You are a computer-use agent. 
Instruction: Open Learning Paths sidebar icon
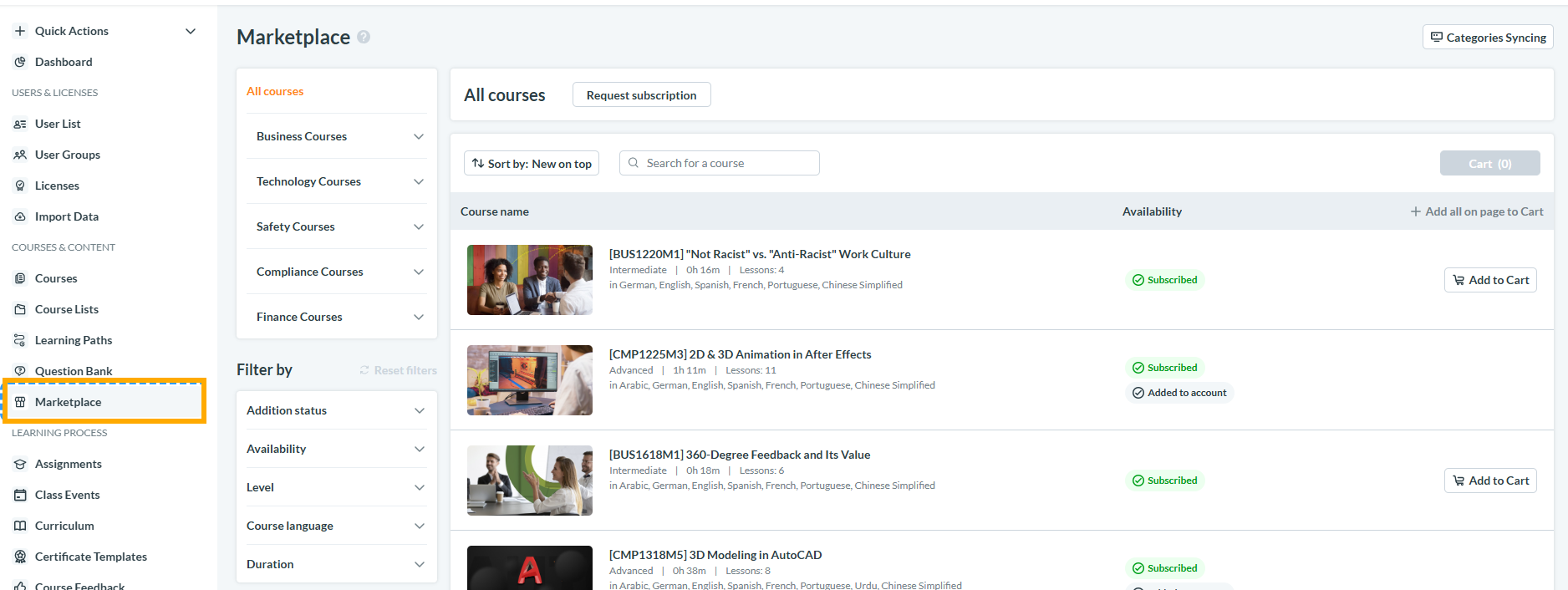(20, 340)
